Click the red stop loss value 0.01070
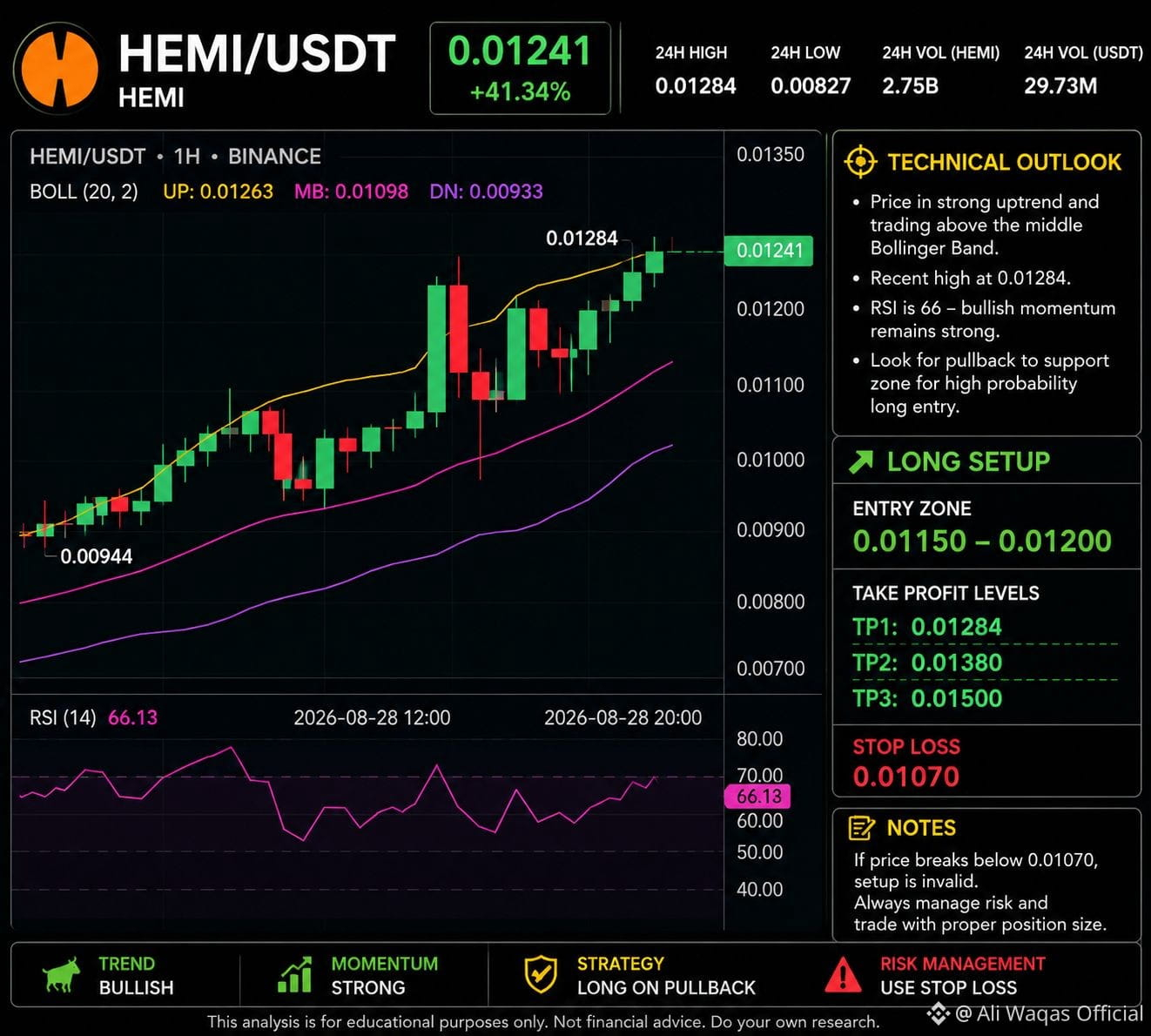 (x=906, y=777)
